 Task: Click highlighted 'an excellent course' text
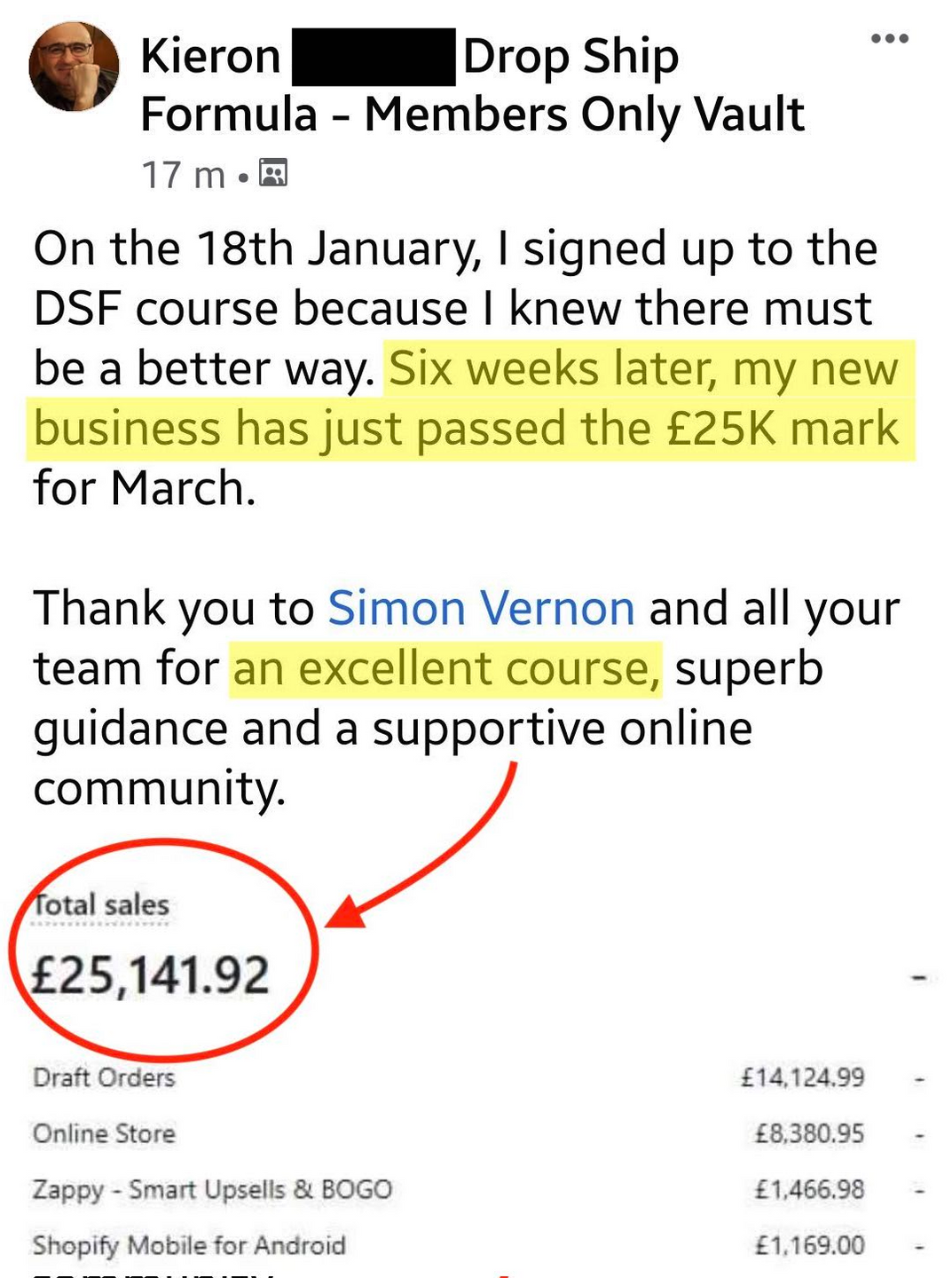[x=445, y=668]
